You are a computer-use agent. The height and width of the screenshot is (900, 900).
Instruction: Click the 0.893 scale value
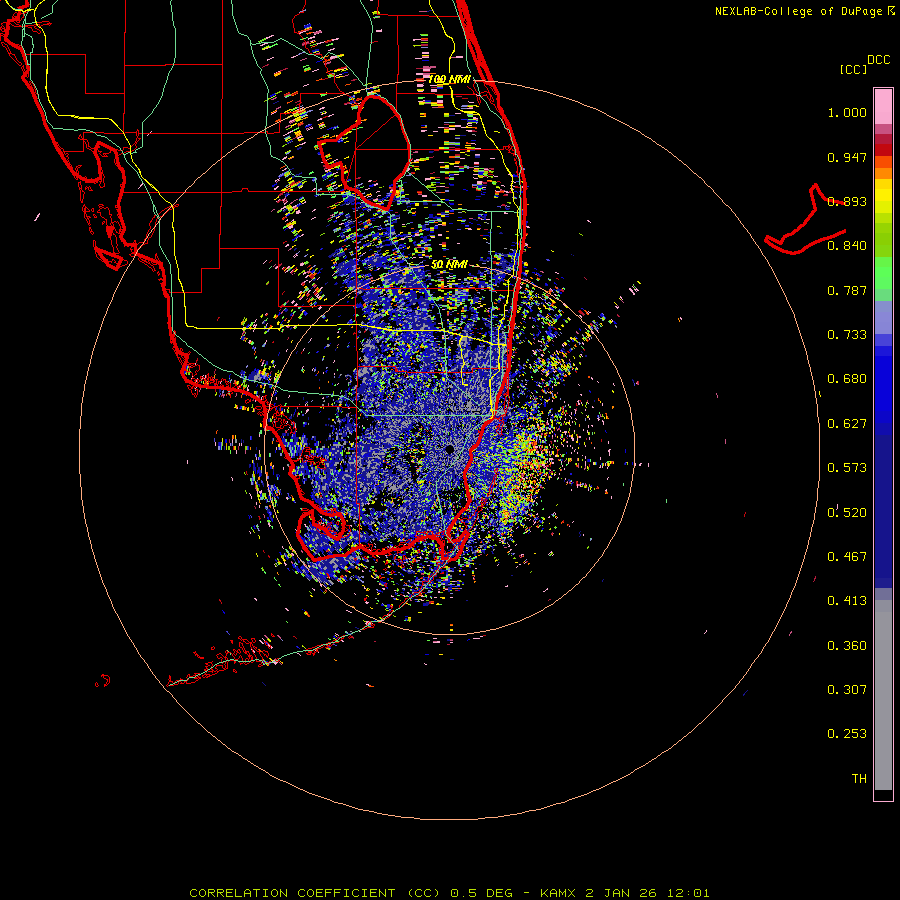(x=847, y=201)
